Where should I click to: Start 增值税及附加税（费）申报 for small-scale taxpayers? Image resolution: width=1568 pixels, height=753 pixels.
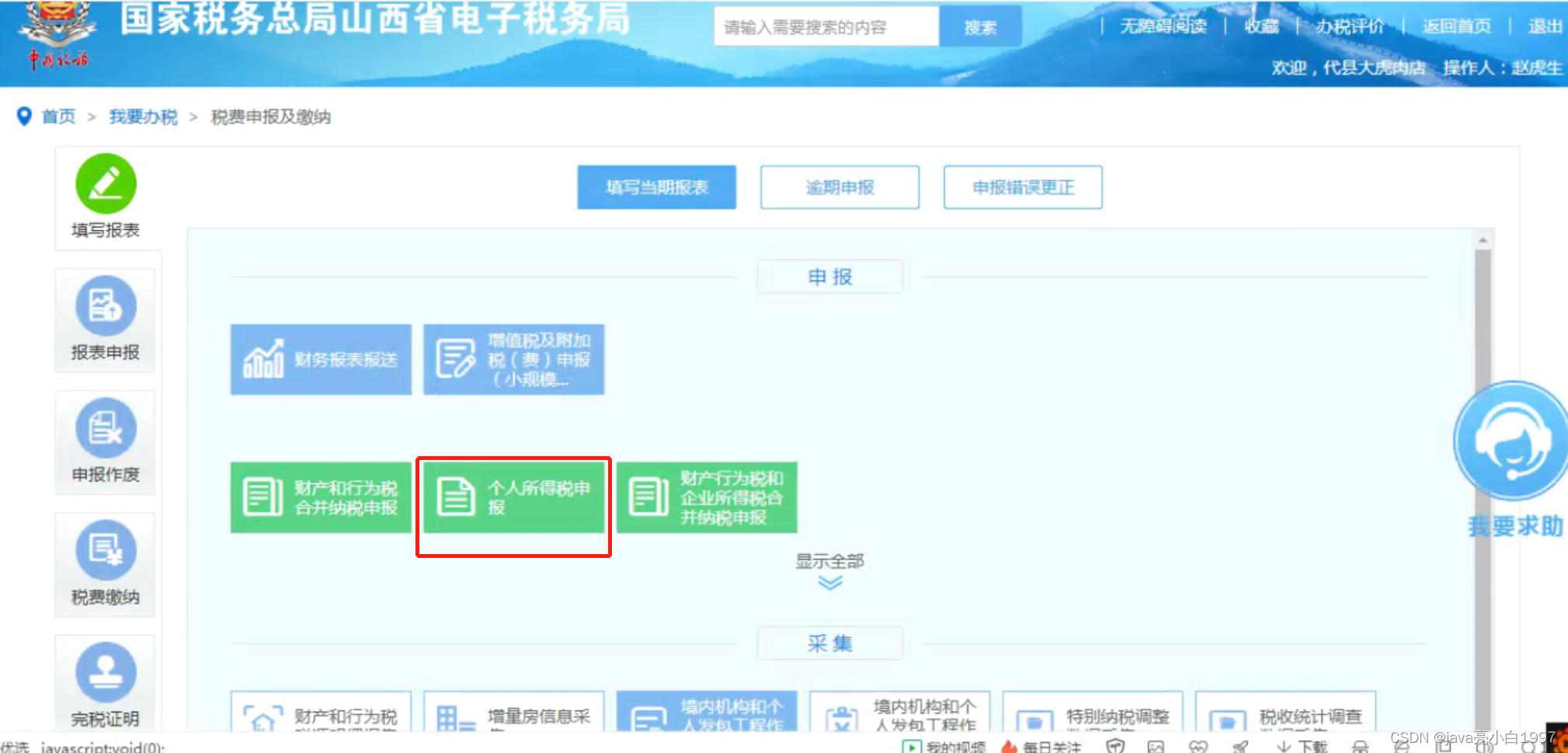point(513,359)
